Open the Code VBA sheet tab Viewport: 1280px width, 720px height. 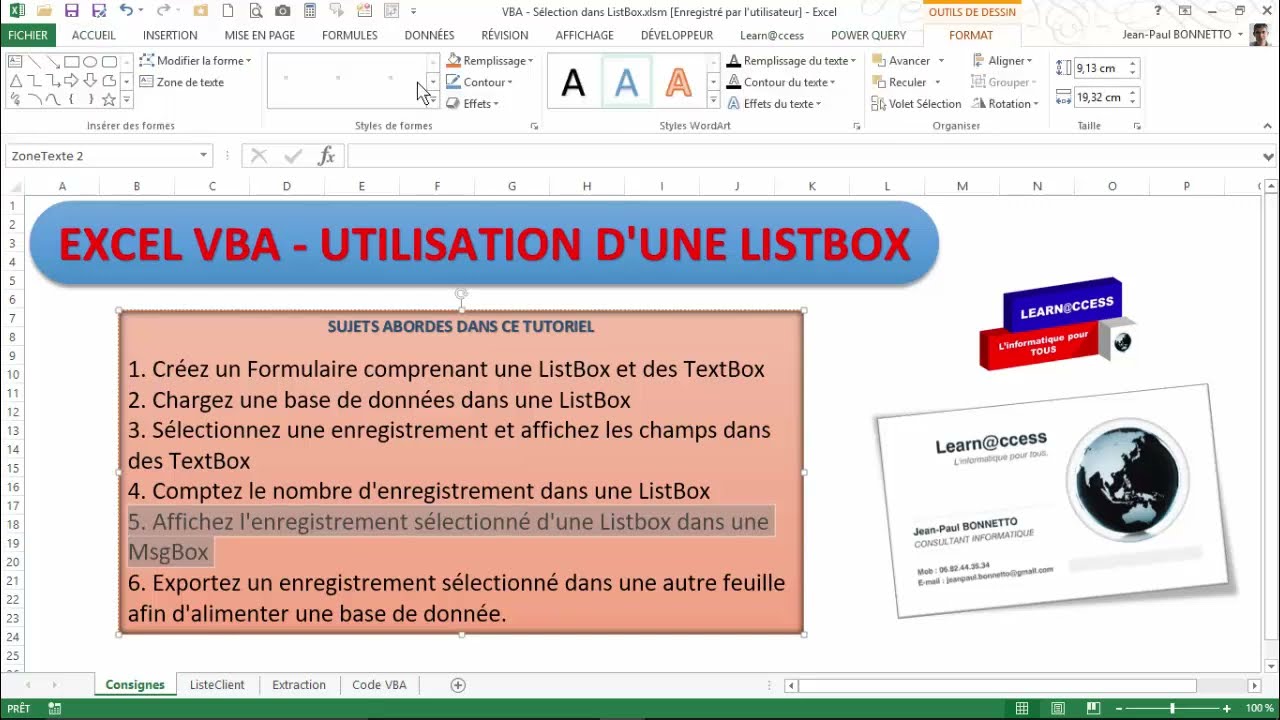click(x=379, y=685)
